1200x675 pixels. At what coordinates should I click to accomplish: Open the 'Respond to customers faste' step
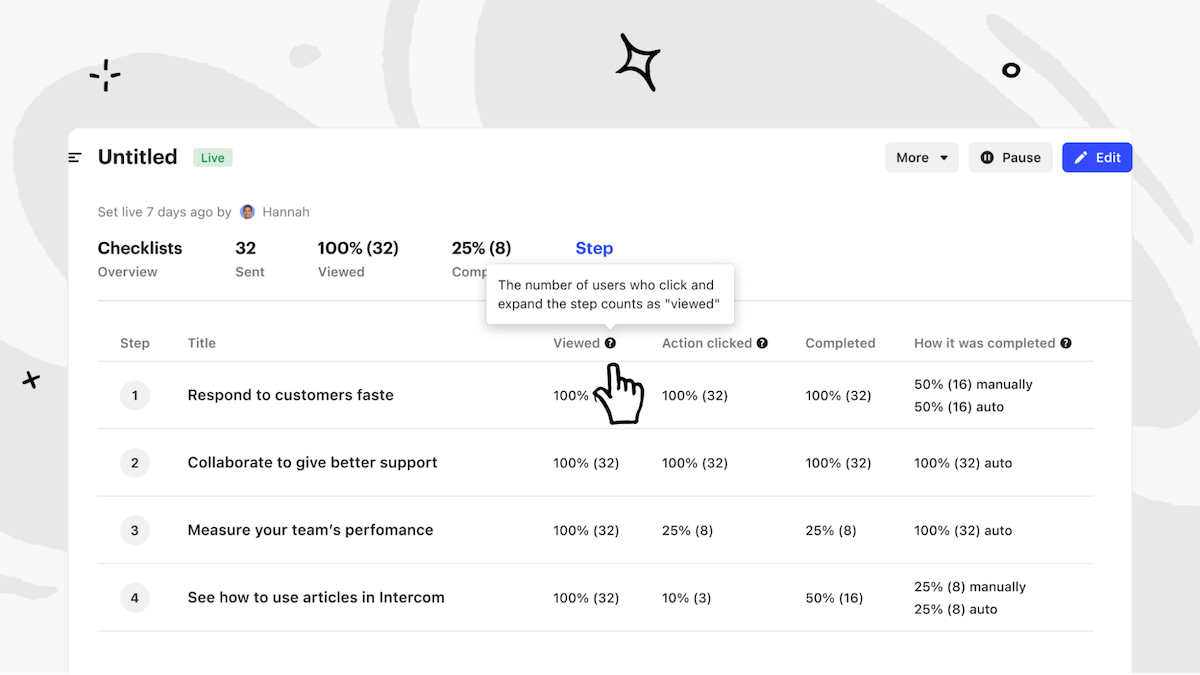pyautogui.click(x=290, y=395)
